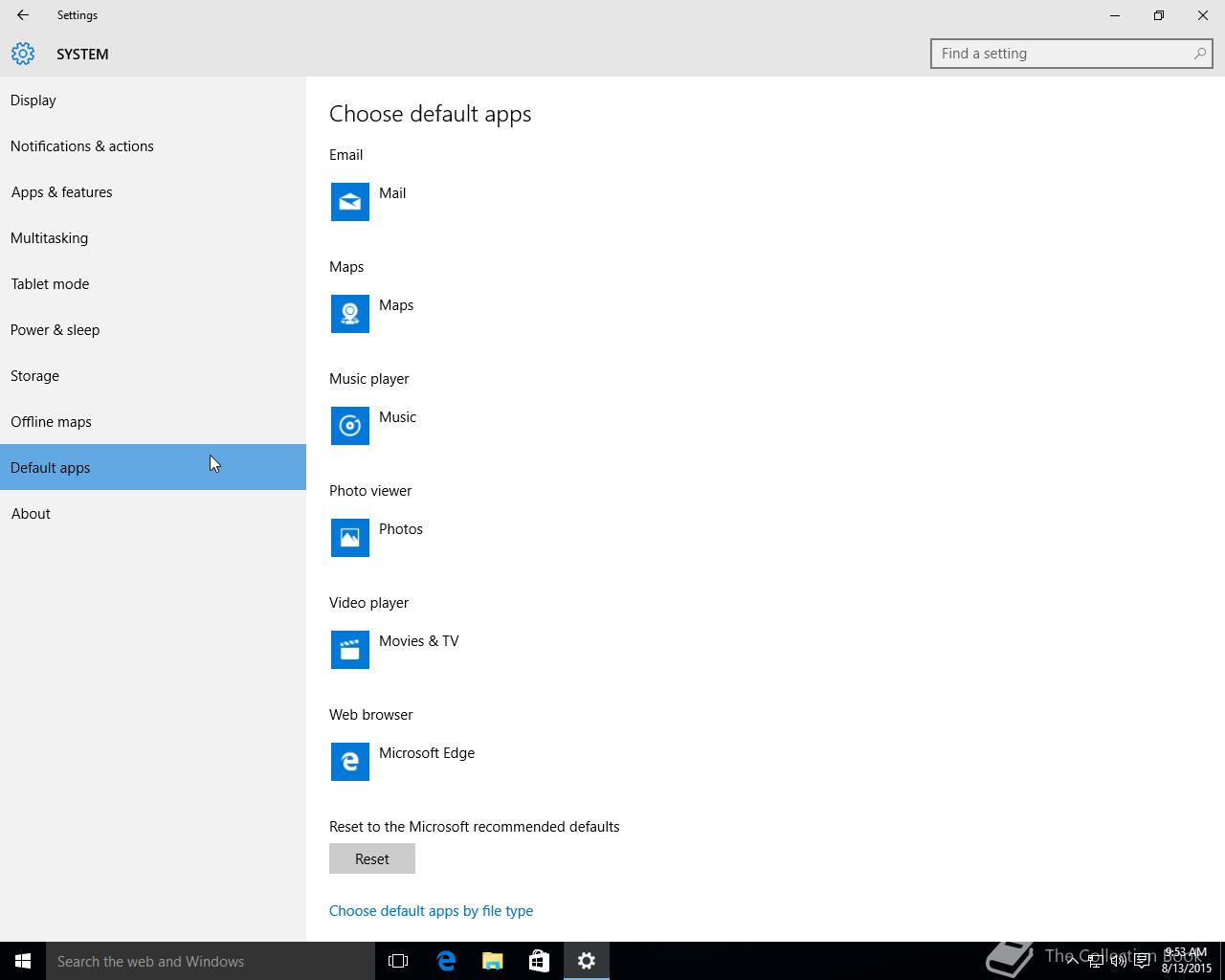Open File Explorer from the taskbar
This screenshot has height=980, width=1225.
click(x=493, y=961)
